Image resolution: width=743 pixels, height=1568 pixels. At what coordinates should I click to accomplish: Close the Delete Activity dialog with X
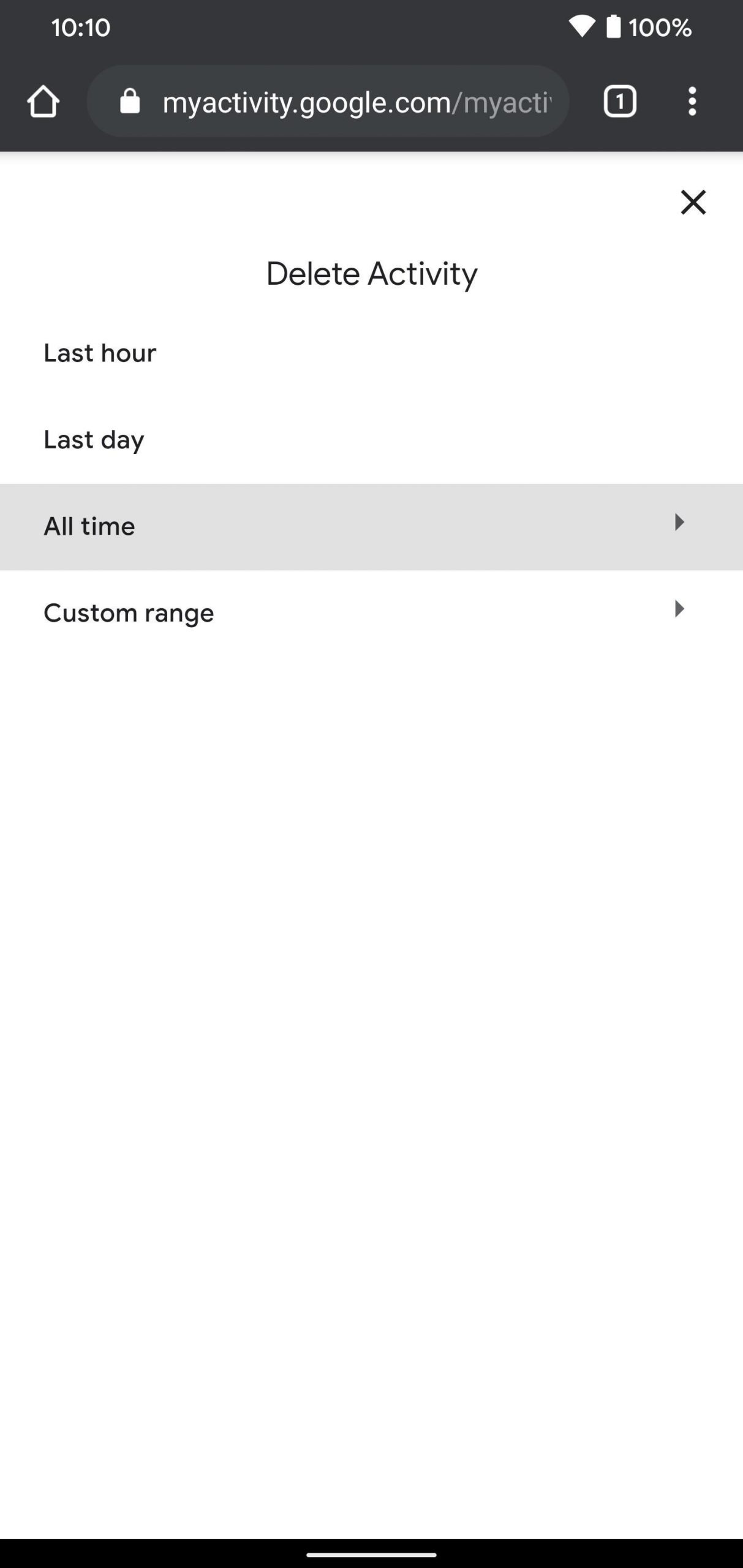693,202
